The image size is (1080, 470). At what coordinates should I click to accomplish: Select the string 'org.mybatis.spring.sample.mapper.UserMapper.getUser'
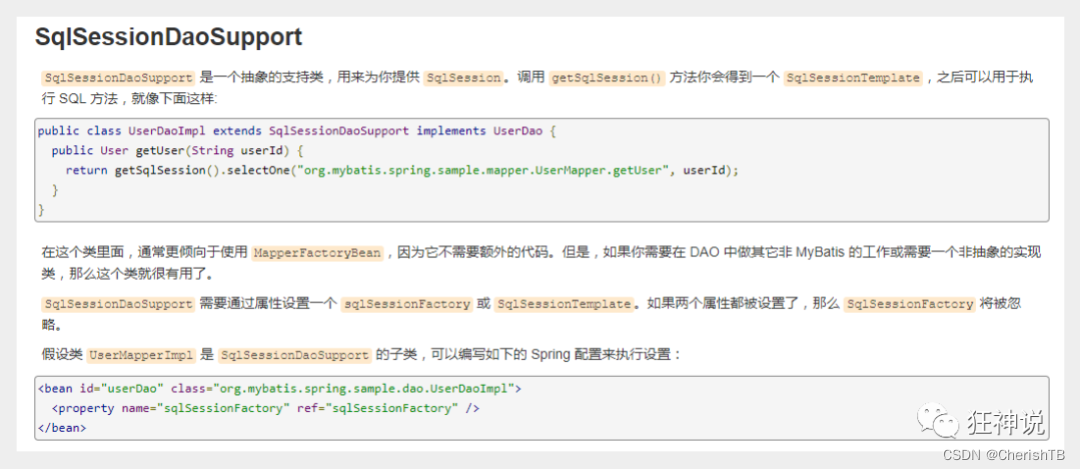[482, 170]
